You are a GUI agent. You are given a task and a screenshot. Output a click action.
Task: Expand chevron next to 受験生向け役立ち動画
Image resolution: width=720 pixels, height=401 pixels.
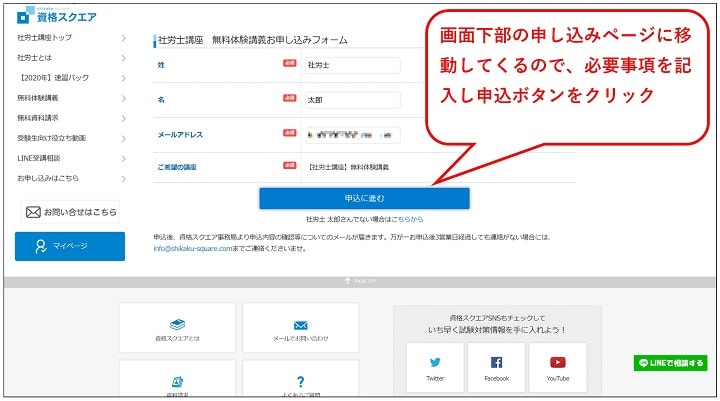click(x=124, y=138)
